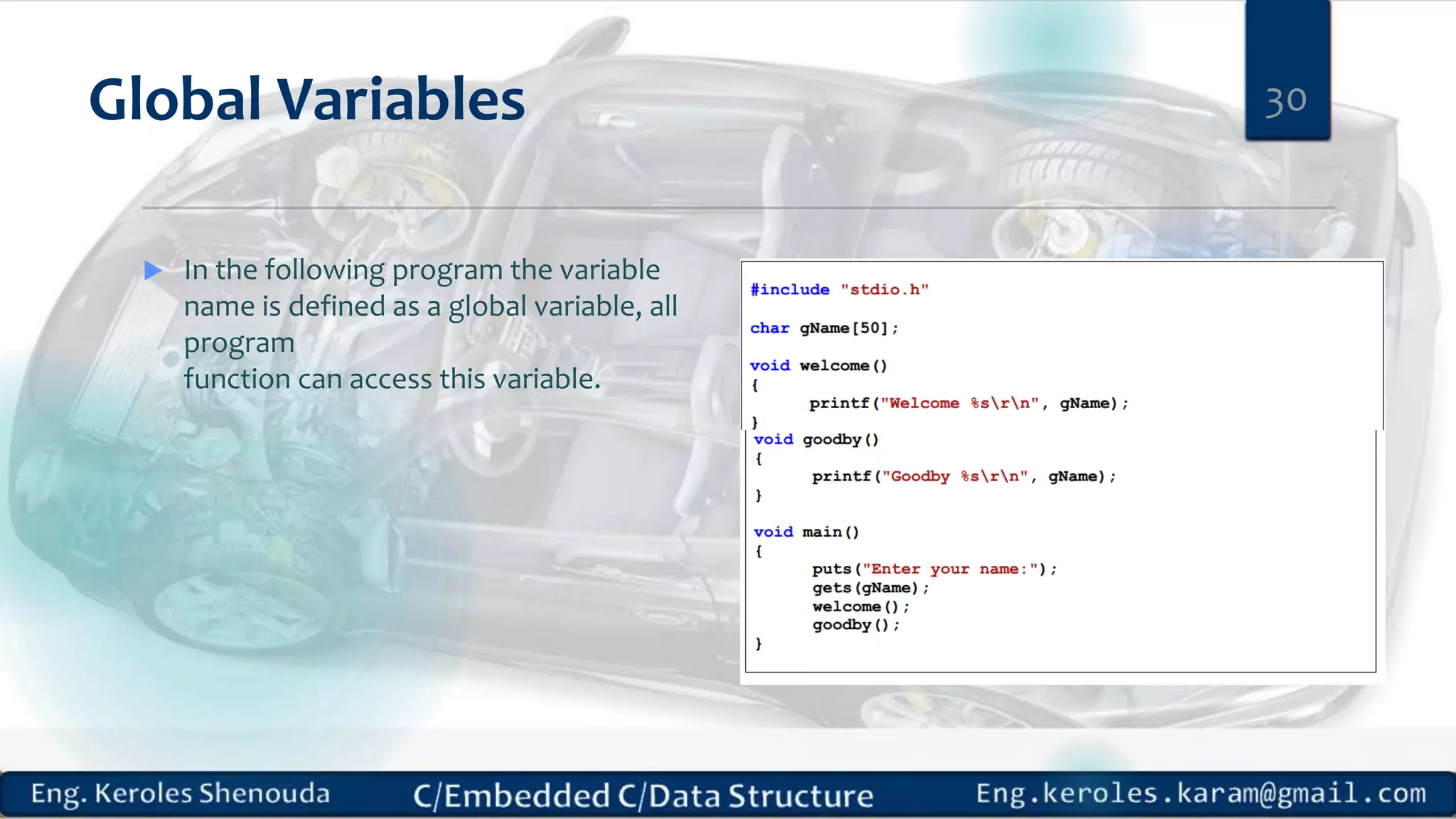Click the puts "Enter your name:" line
Viewport: 1456px width, 819px height.
pos(934,569)
